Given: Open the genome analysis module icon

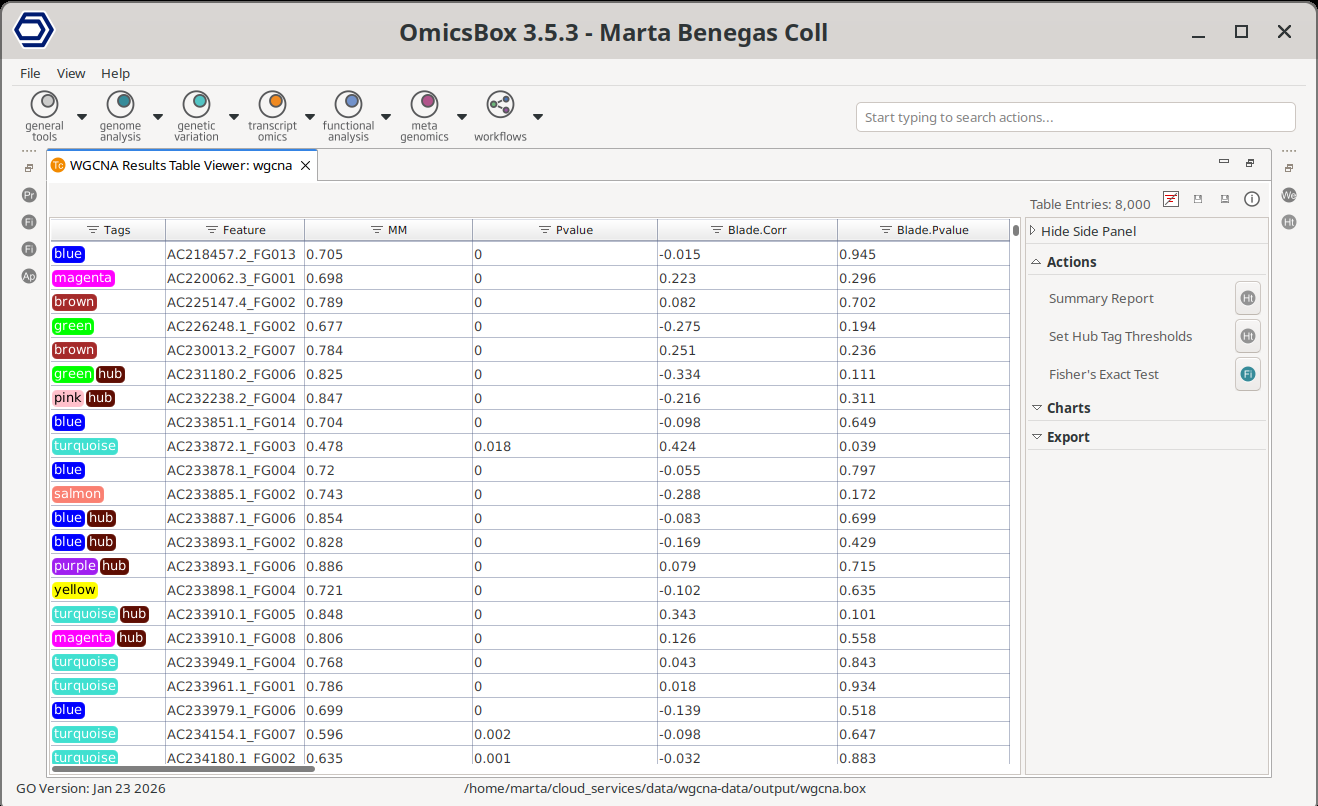Looking at the screenshot, I should coord(120,103).
